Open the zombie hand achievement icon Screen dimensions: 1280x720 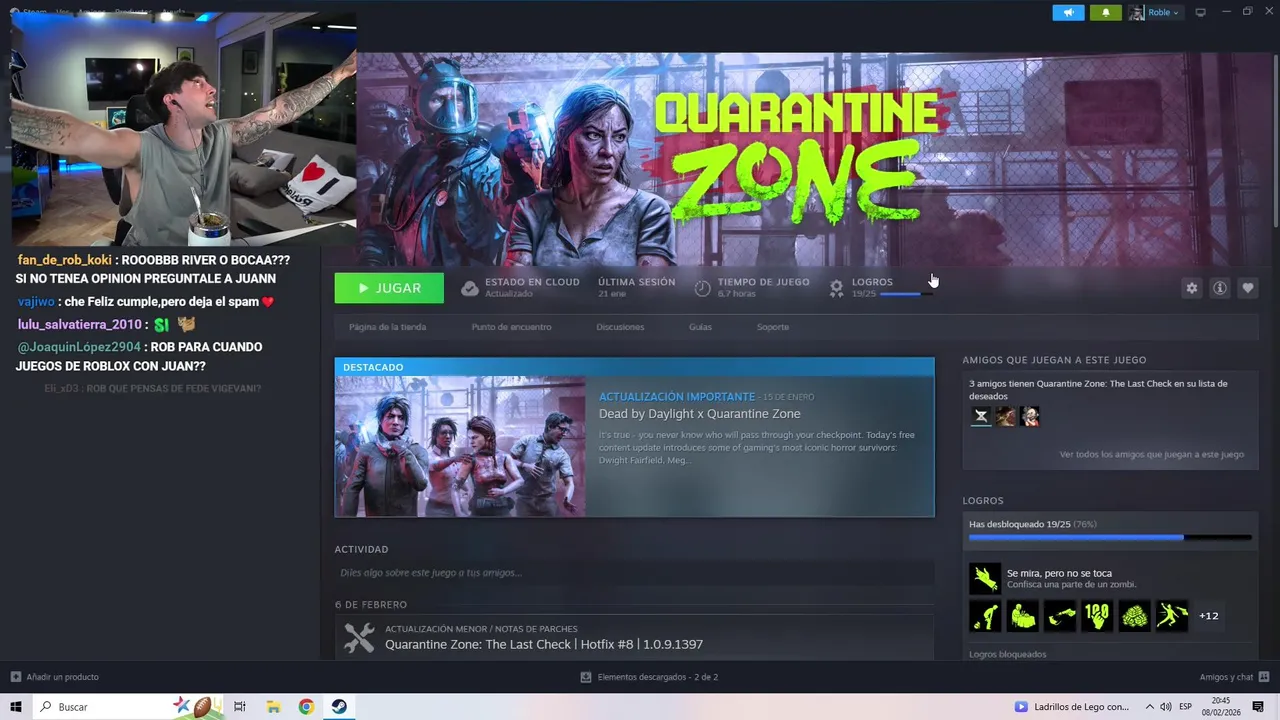click(985, 578)
